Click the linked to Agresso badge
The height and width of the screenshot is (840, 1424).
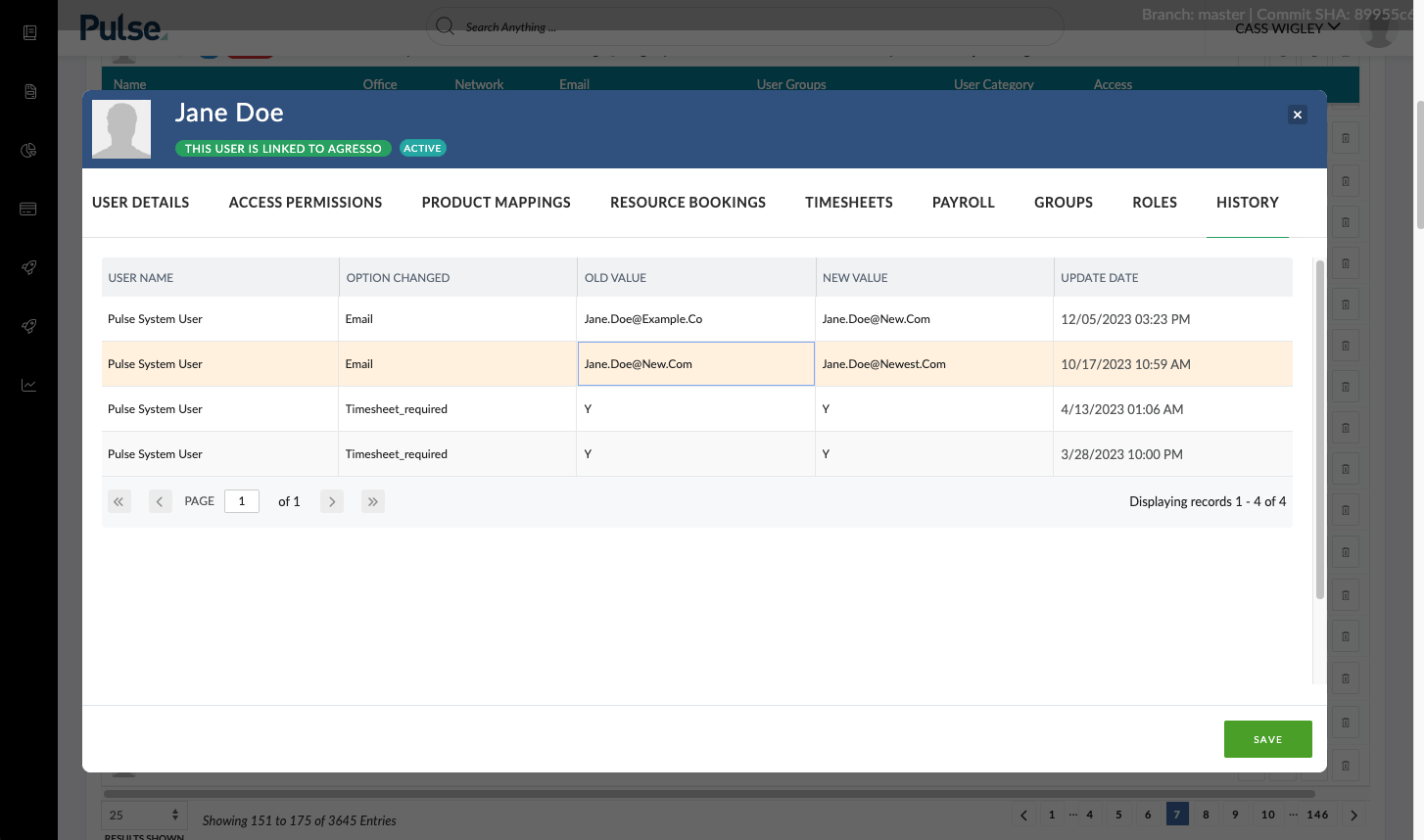tap(283, 149)
